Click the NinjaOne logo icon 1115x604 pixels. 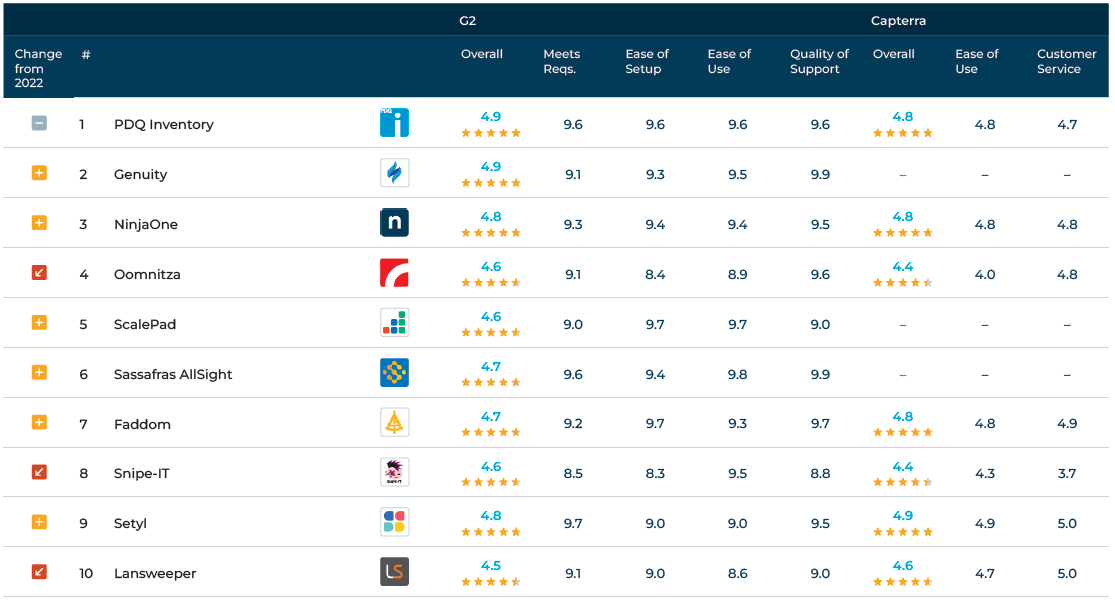(394, 223)
